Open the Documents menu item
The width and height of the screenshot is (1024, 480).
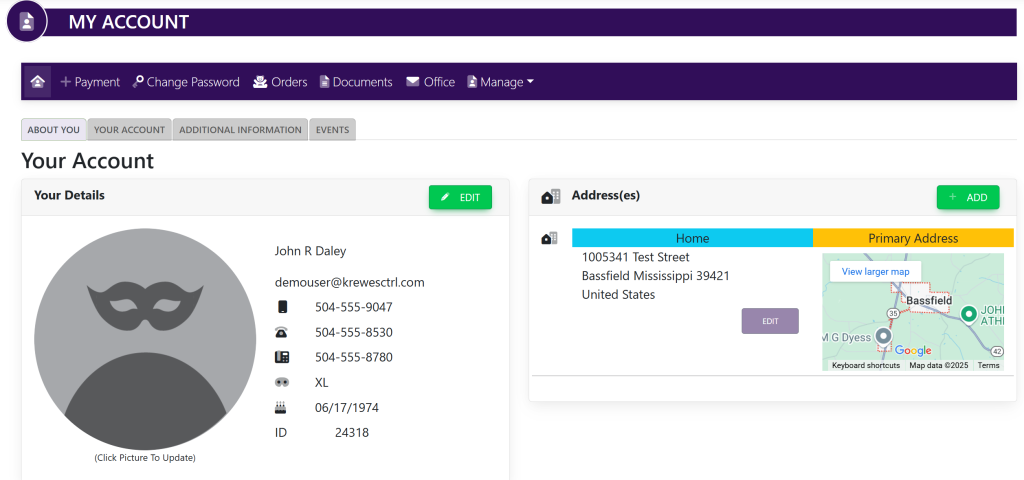click(356, 82)
